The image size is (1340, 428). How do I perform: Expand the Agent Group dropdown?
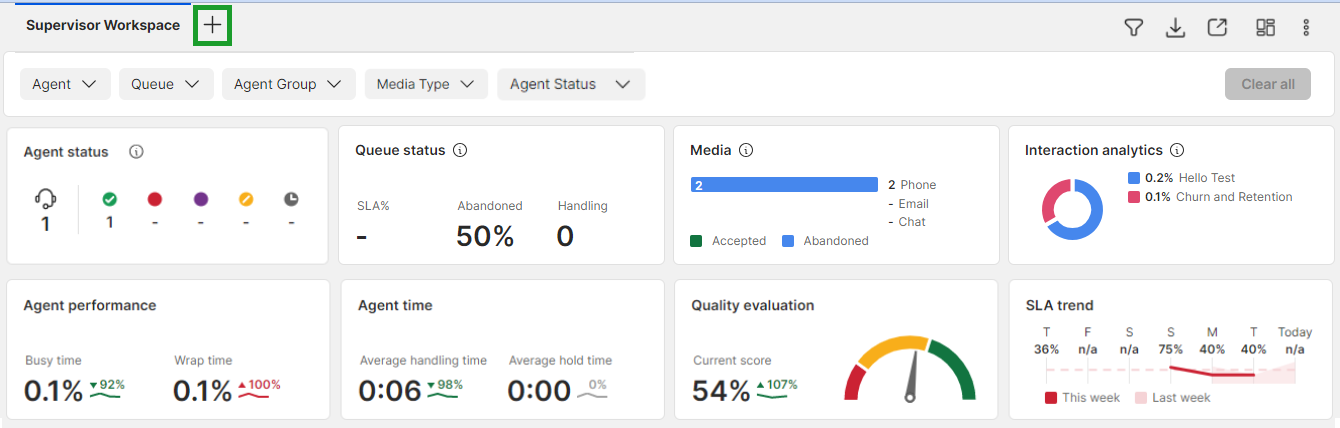[289, 84]
